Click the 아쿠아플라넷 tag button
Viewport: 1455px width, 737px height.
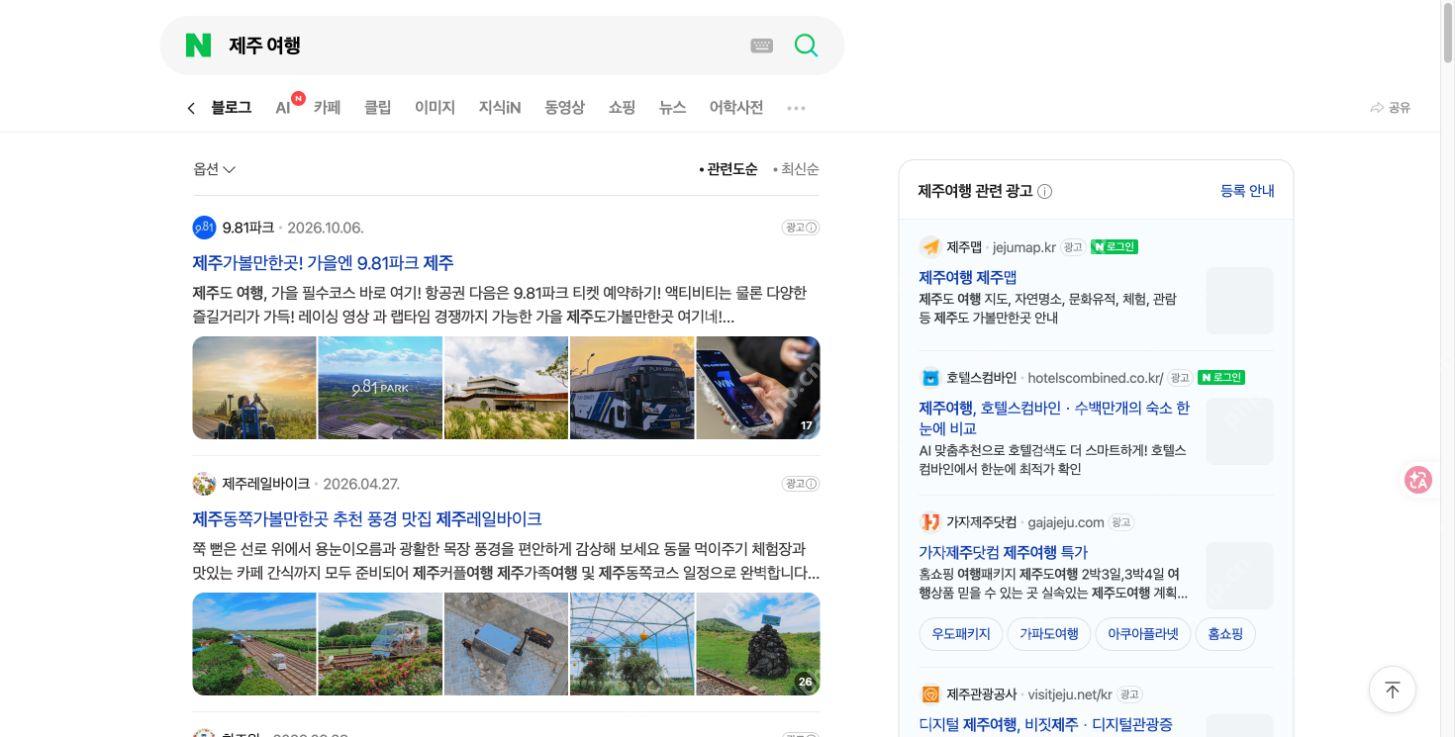tap(1143, 634)
